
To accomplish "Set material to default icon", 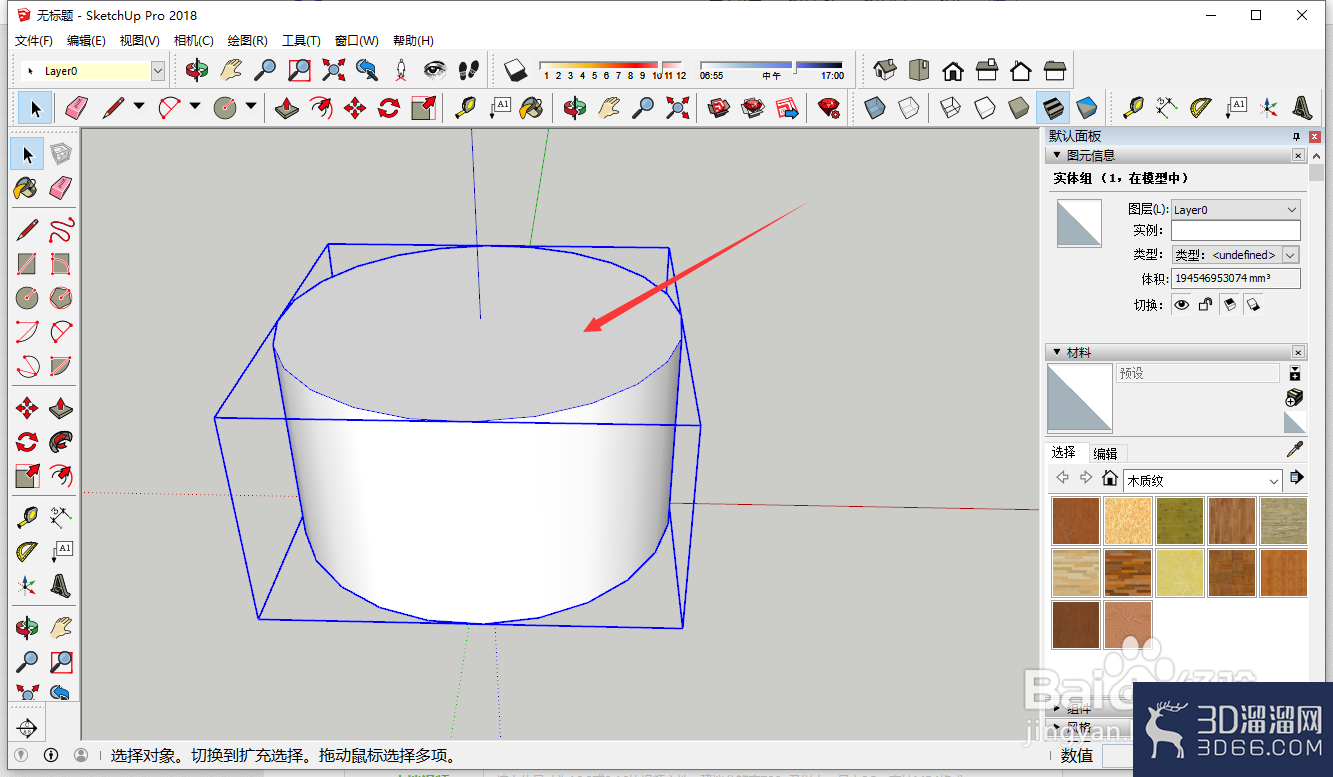I will coord(1295,422).
